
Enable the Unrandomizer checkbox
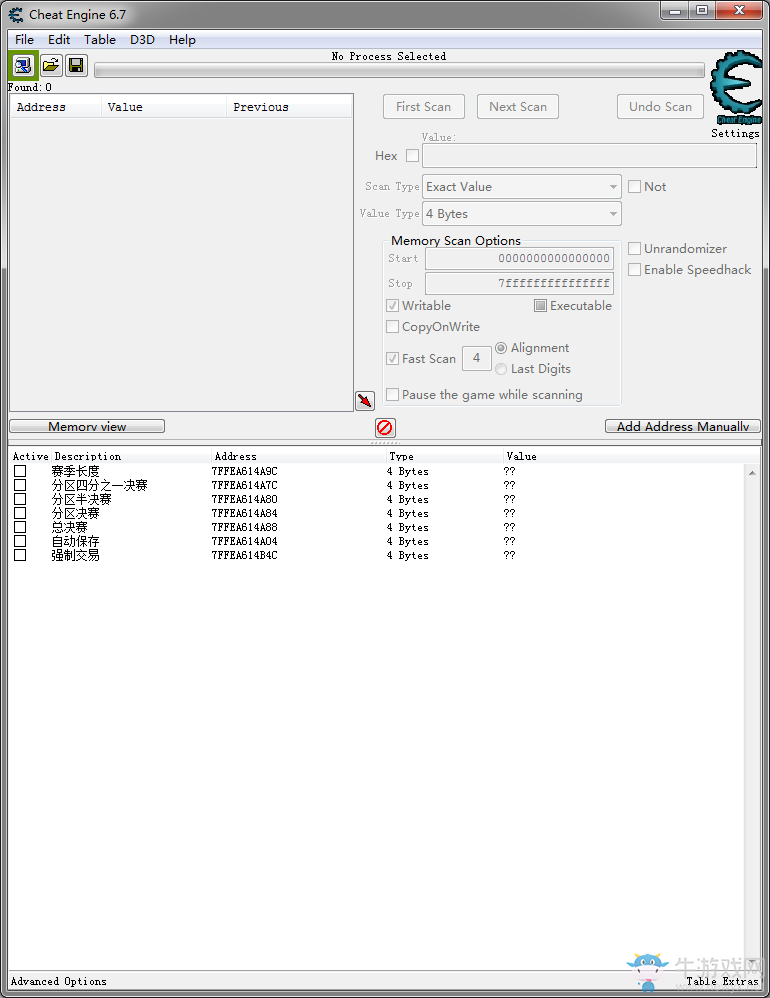pyautogui.click(x=634, y=248)
